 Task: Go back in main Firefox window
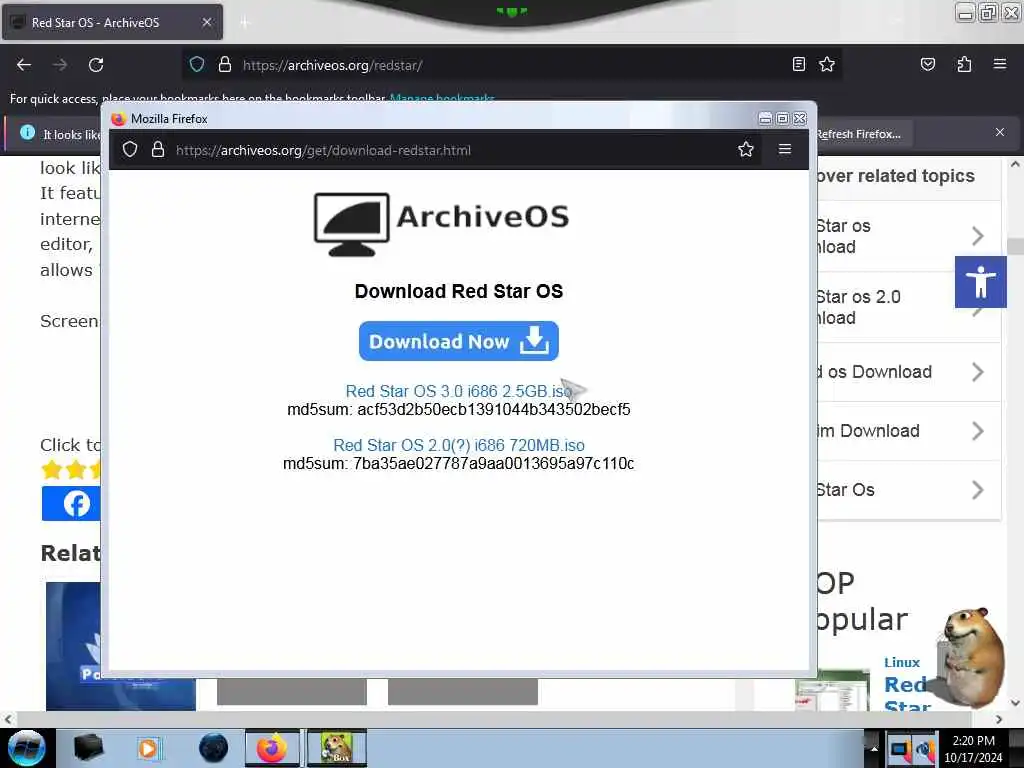24,65
